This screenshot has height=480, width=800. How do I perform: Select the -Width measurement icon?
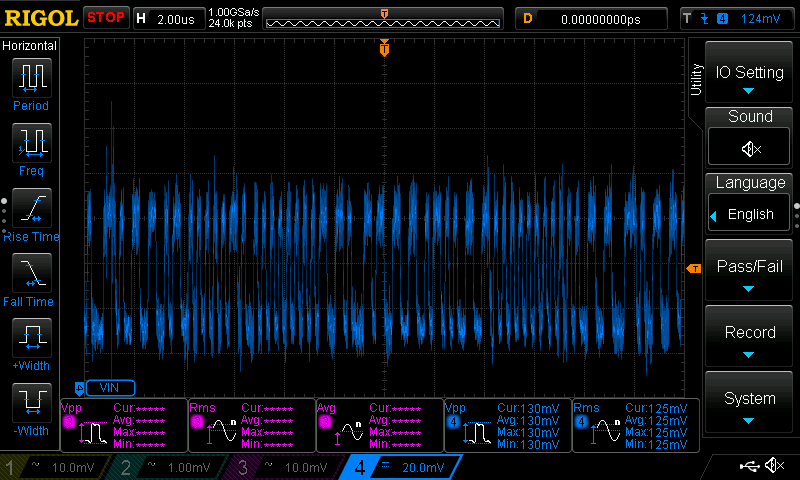pyautogui.click(x=32, y=402)
